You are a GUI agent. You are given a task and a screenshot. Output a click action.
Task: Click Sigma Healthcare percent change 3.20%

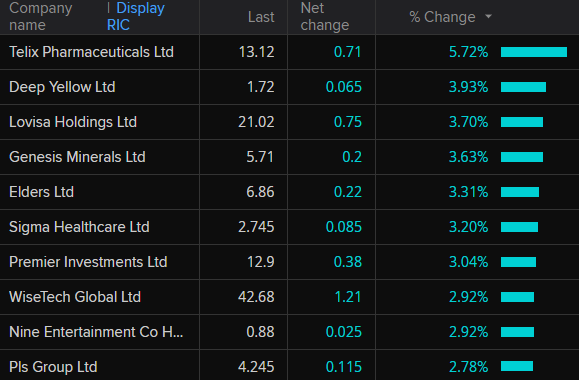click(468, 227)
